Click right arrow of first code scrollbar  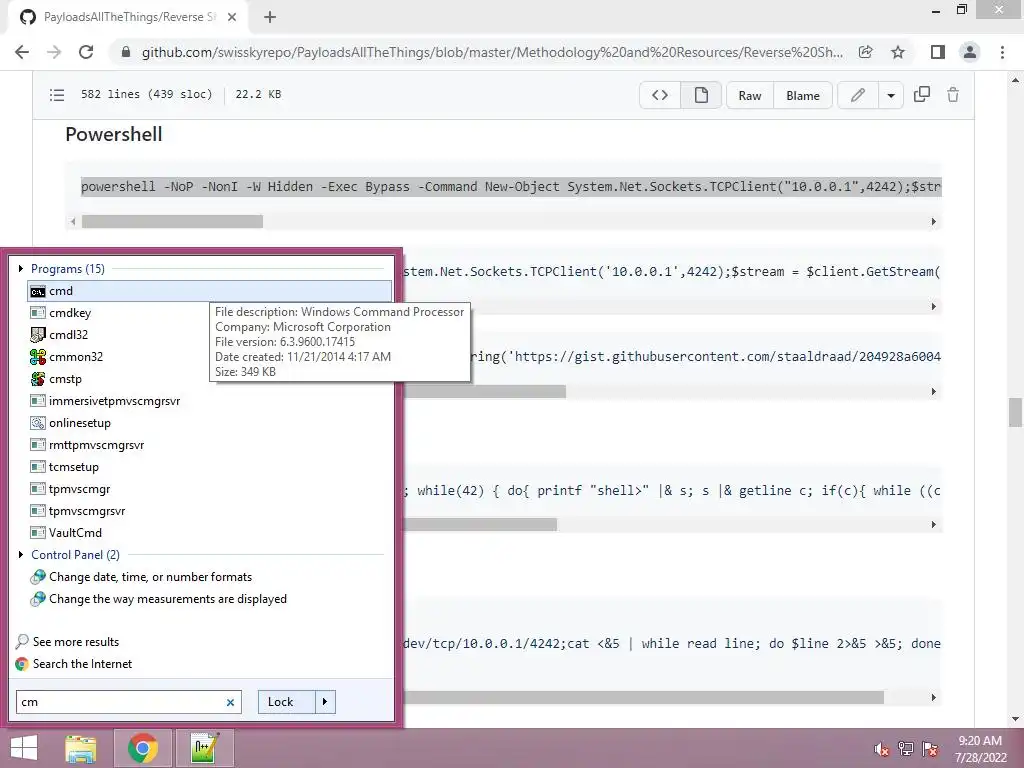click(x=934, y=222)
